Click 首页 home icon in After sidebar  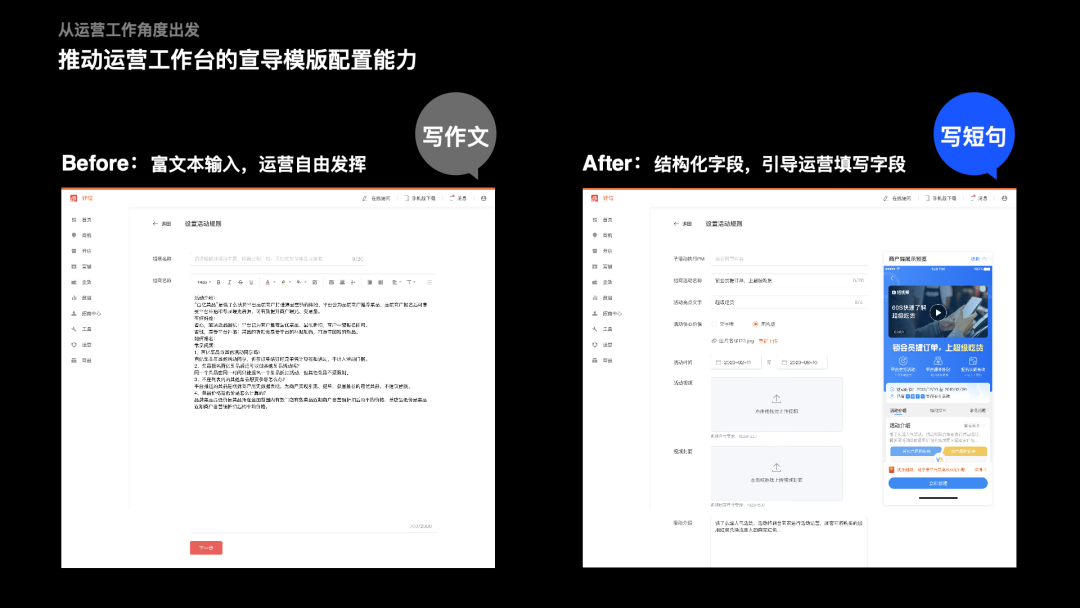594,220
